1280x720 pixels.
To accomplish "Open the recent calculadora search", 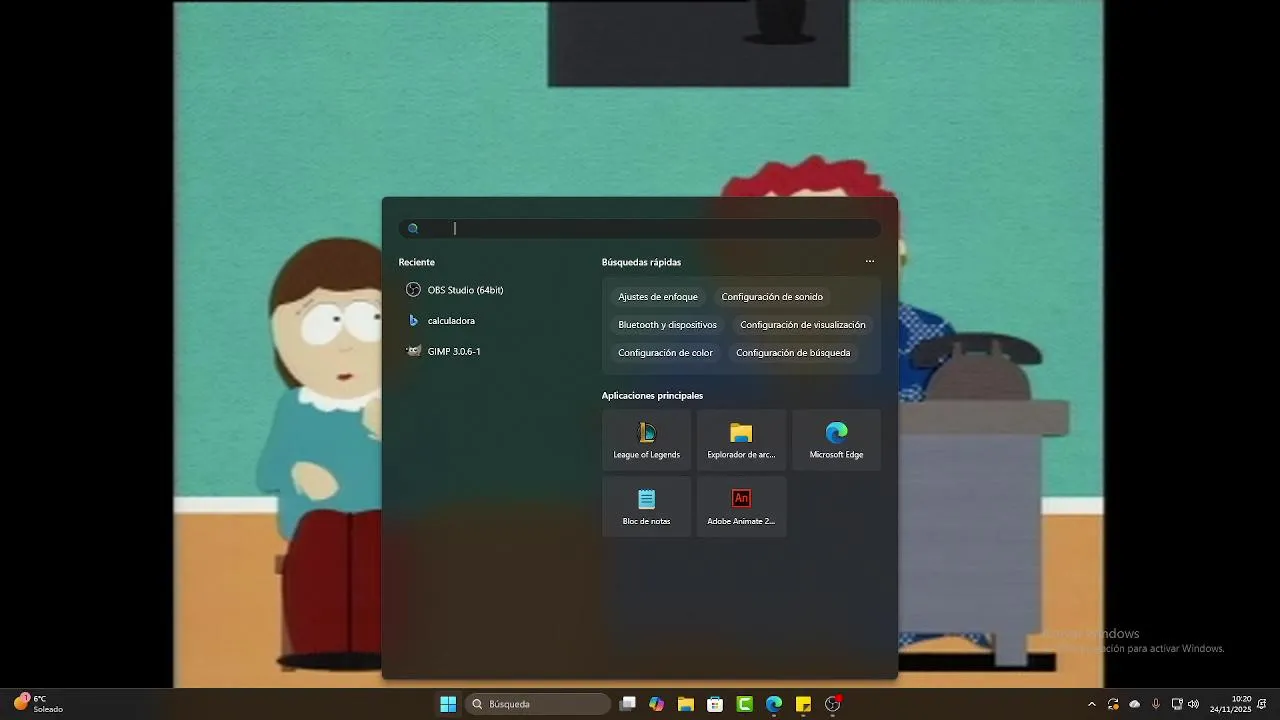I will pos(441,321).
